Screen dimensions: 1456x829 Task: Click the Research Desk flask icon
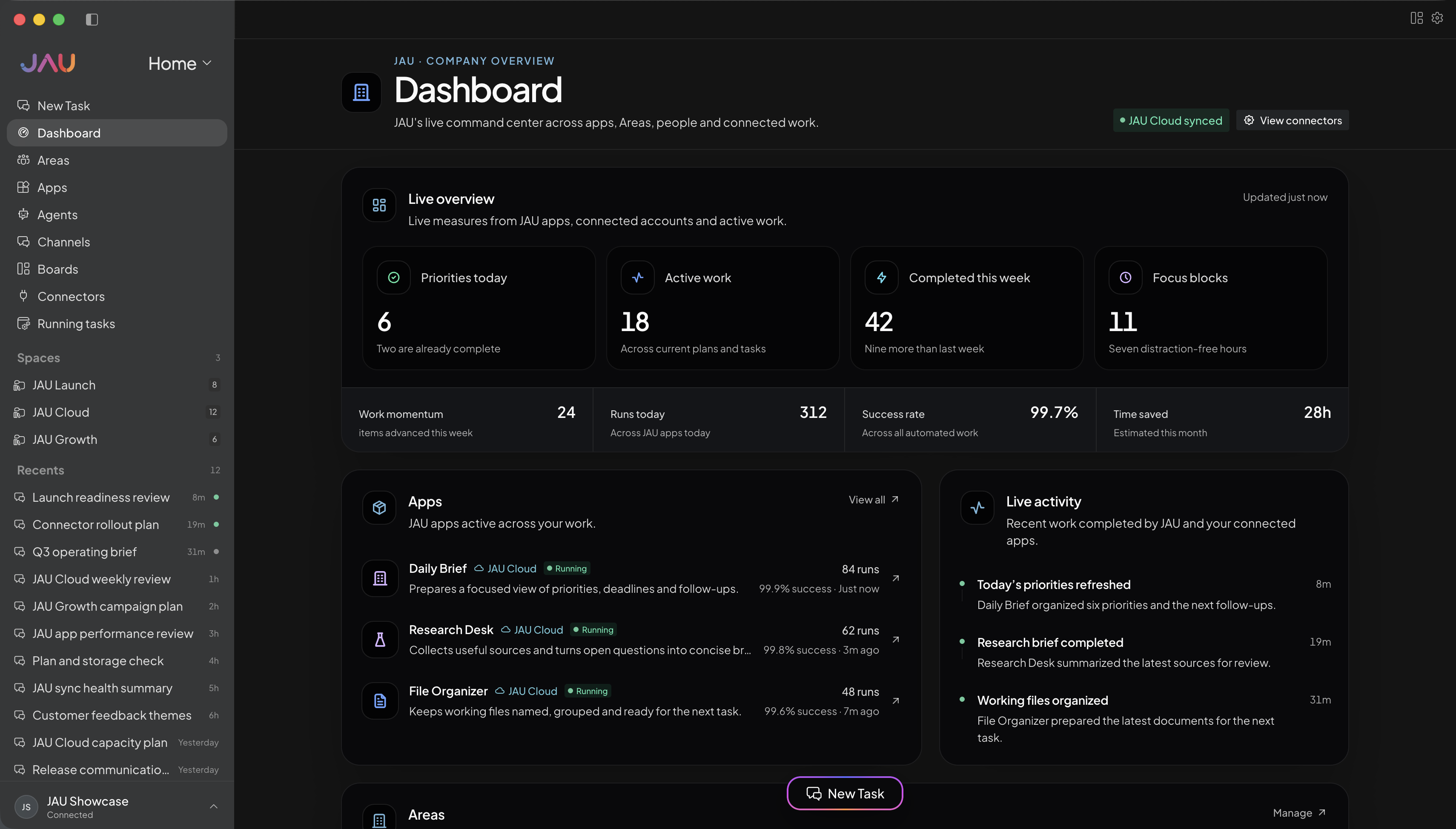[380, 639]
